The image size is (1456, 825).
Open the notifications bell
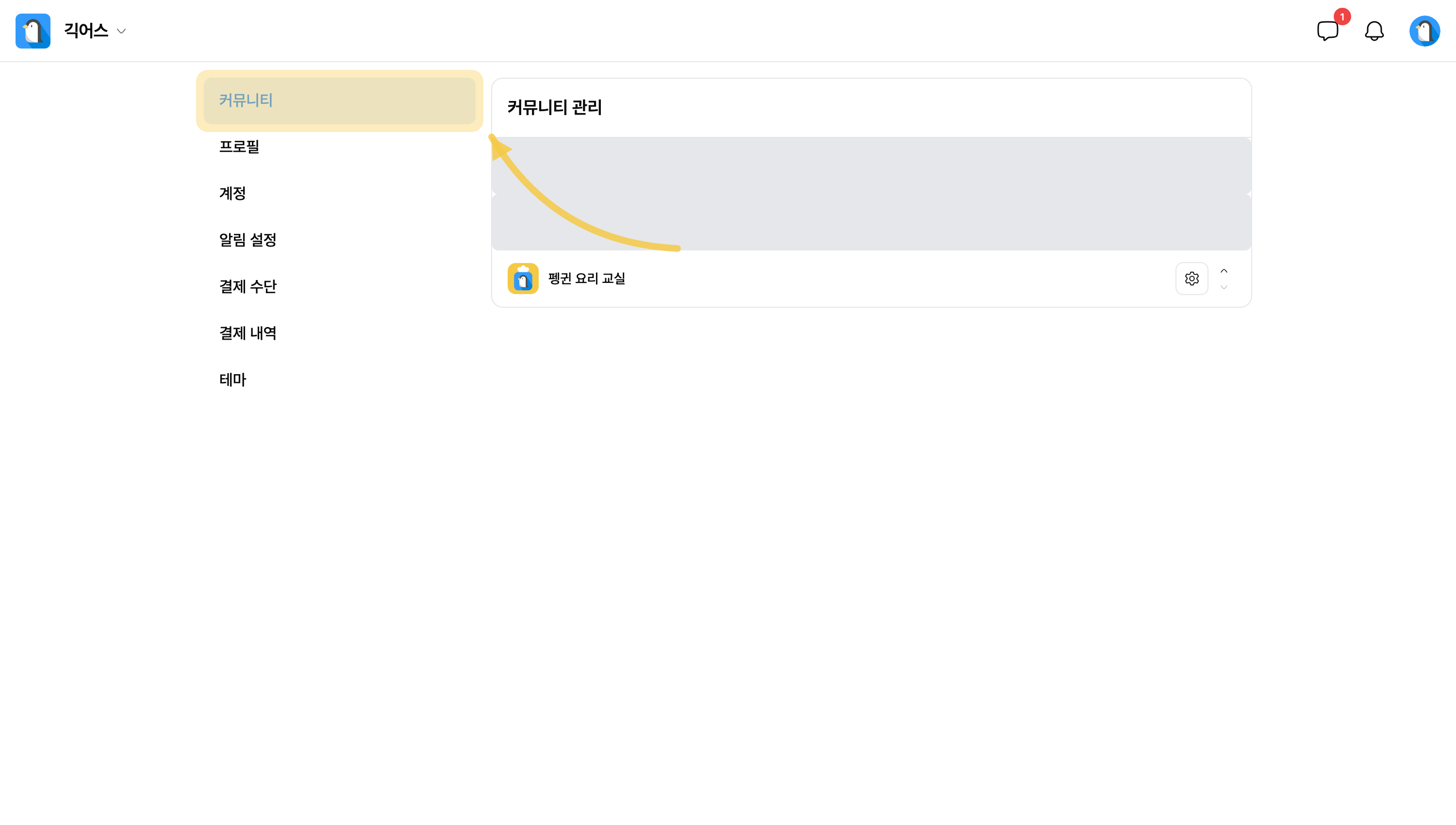point(1374,31)
